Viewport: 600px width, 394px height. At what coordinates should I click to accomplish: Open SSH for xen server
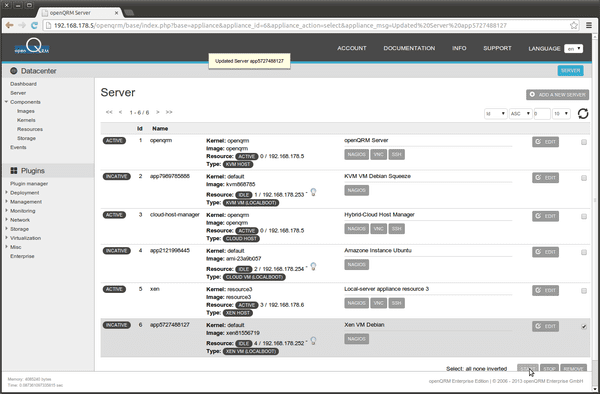(396, 303)
